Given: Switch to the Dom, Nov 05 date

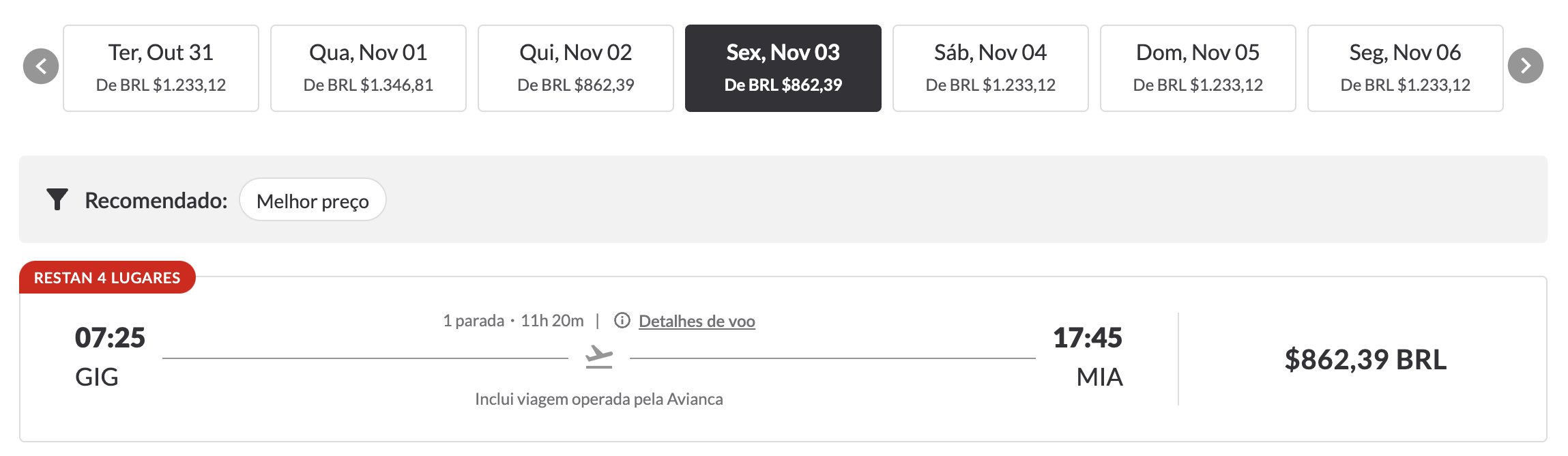Looking at the screenshot, I should coord(1198,68).
